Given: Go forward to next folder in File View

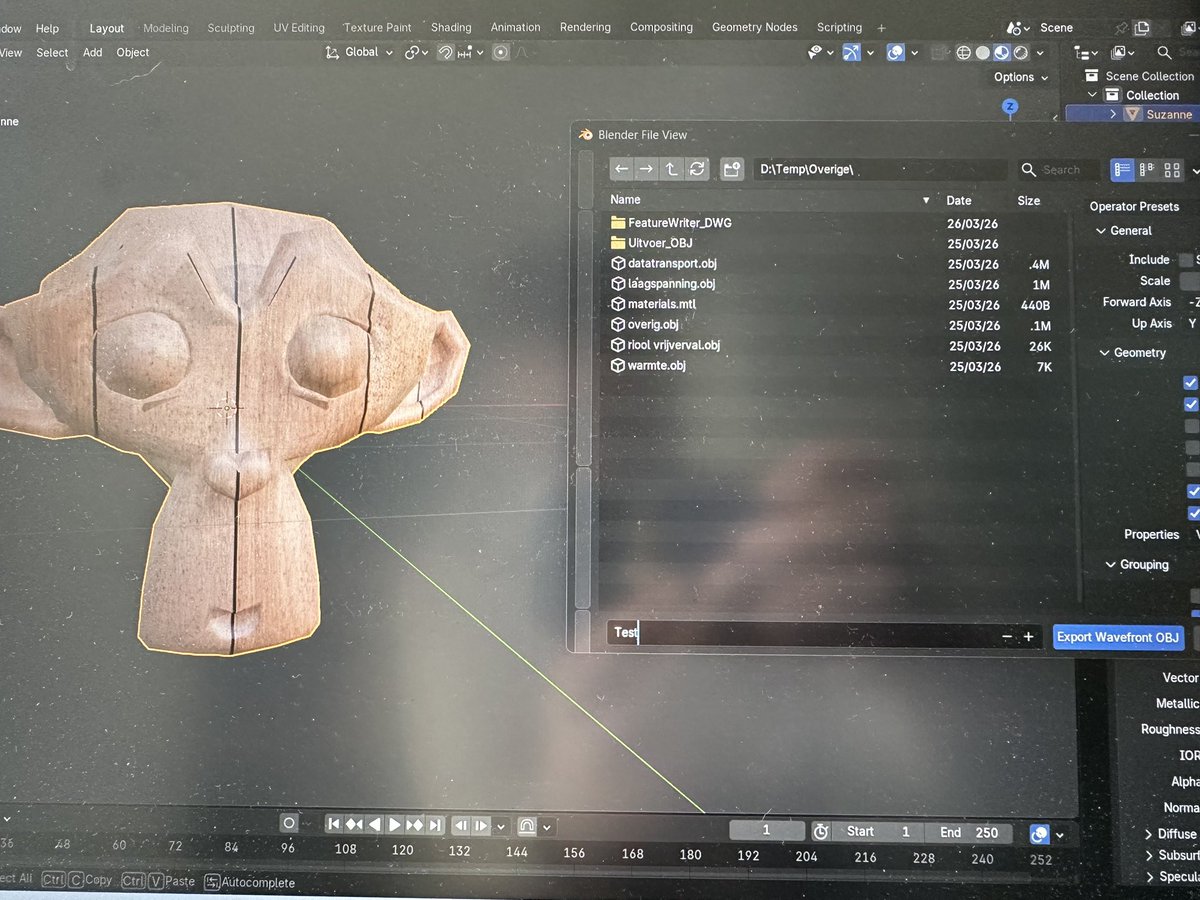Looking at the screenshot, I should 647,169.
